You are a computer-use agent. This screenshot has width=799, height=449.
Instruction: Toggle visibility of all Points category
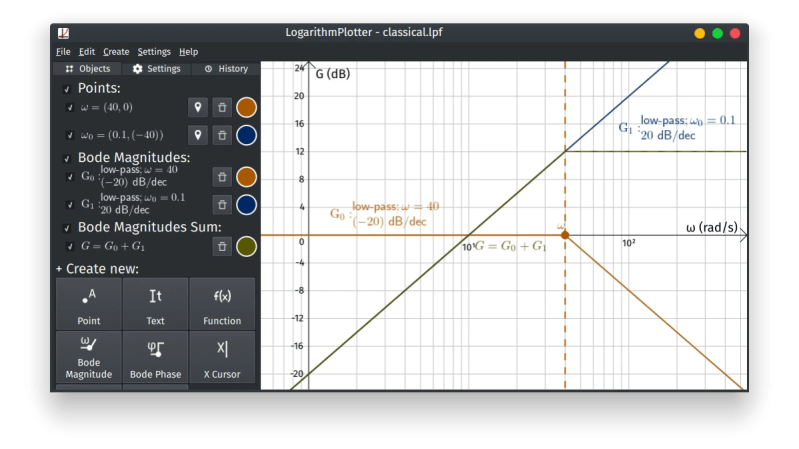pyautogui.click(x=67, y=89)
